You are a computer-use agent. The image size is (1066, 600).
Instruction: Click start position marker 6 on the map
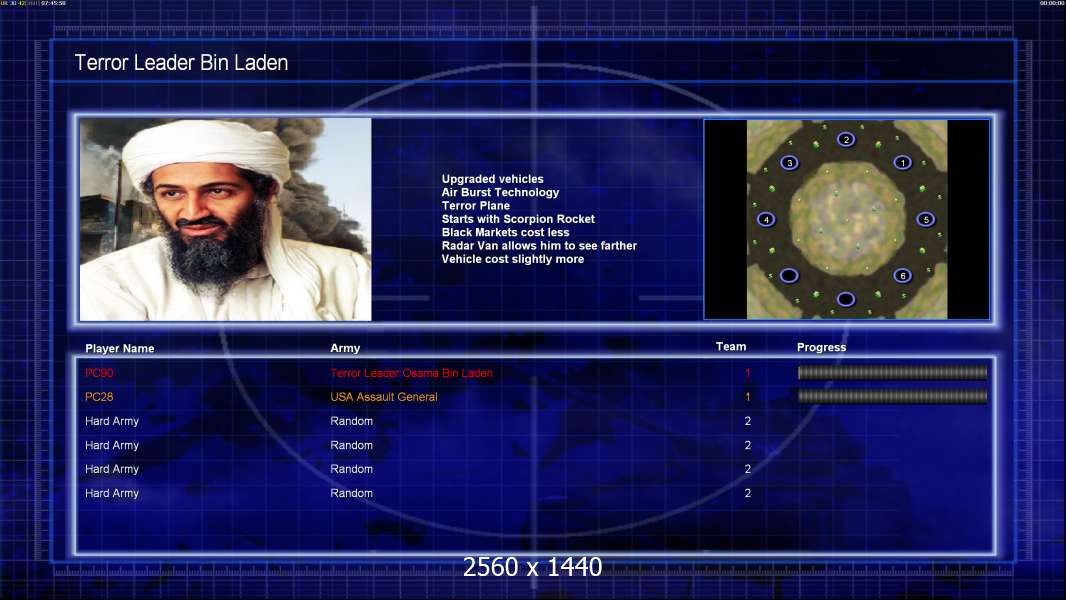902,275
